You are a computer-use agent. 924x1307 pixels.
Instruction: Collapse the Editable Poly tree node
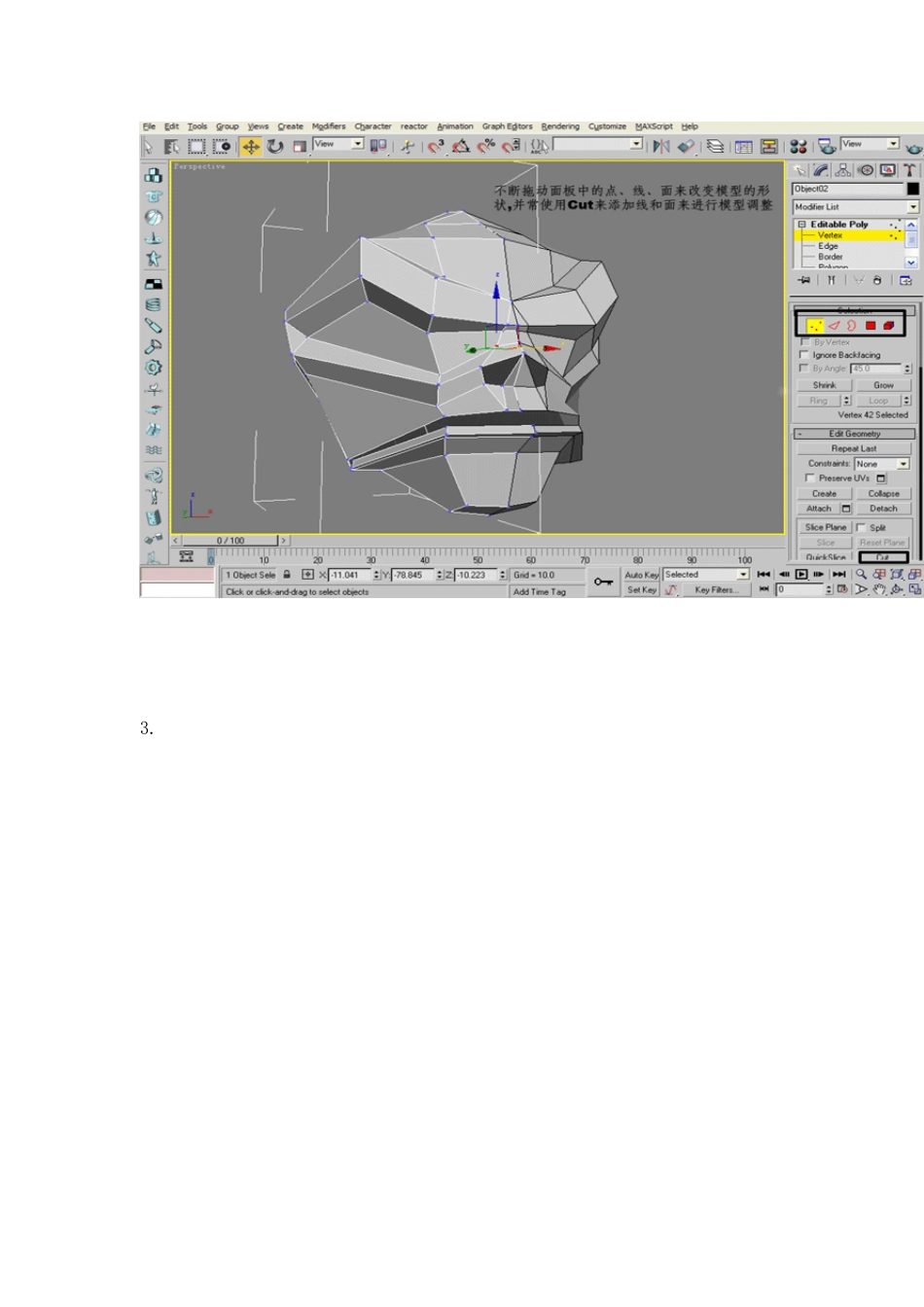tap(802, 225)
